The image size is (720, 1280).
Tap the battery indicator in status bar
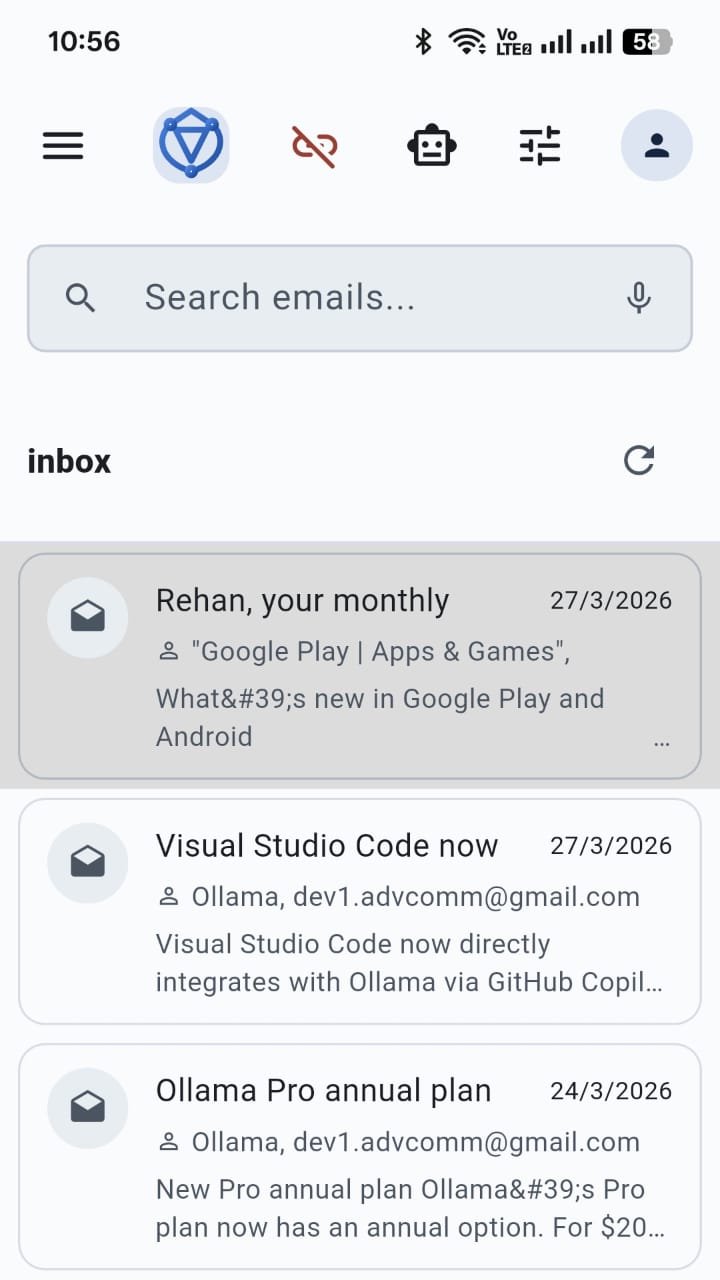647,42
